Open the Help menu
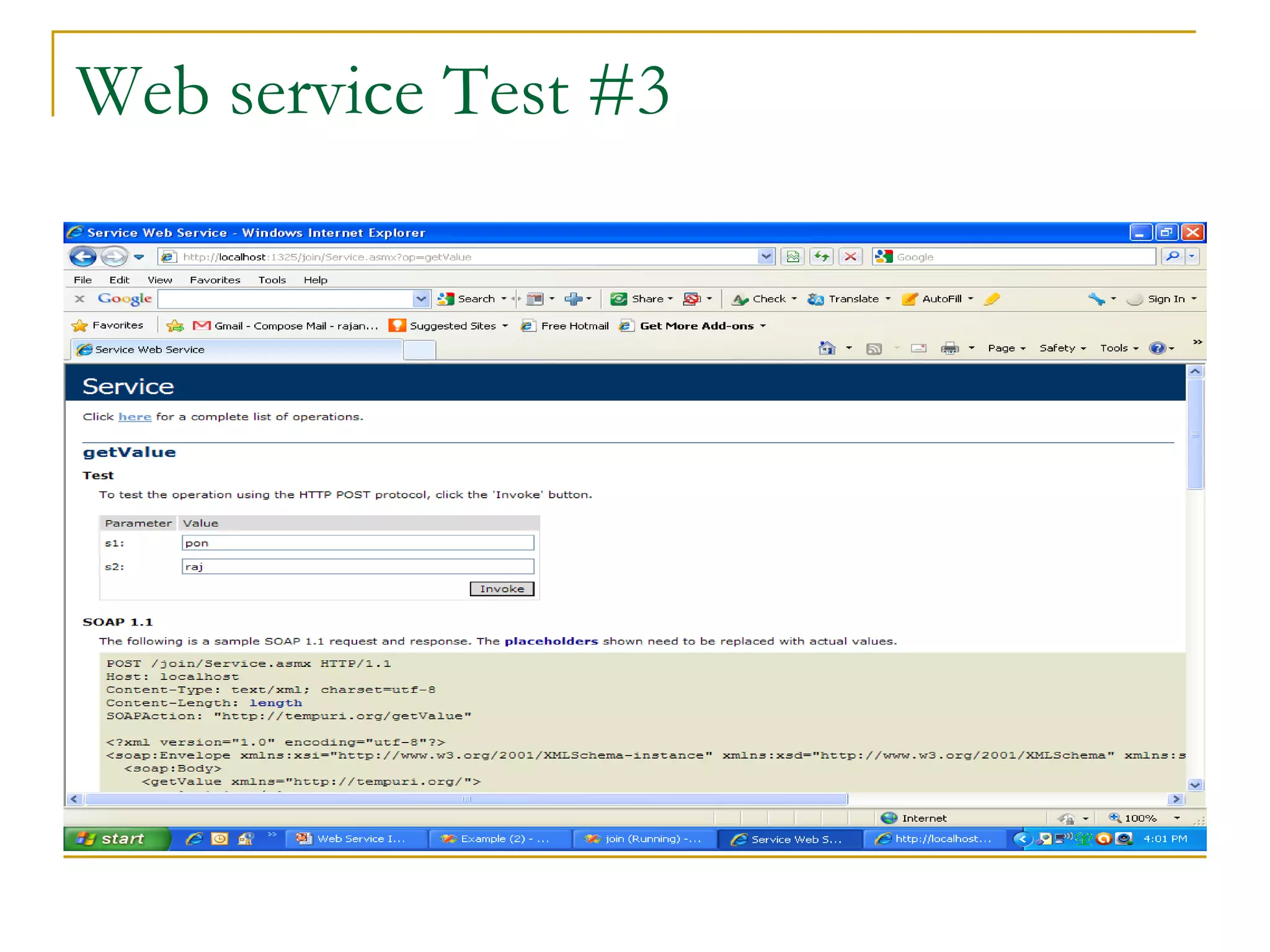The width and height of the screenshot is (1270, 952). 316,280
